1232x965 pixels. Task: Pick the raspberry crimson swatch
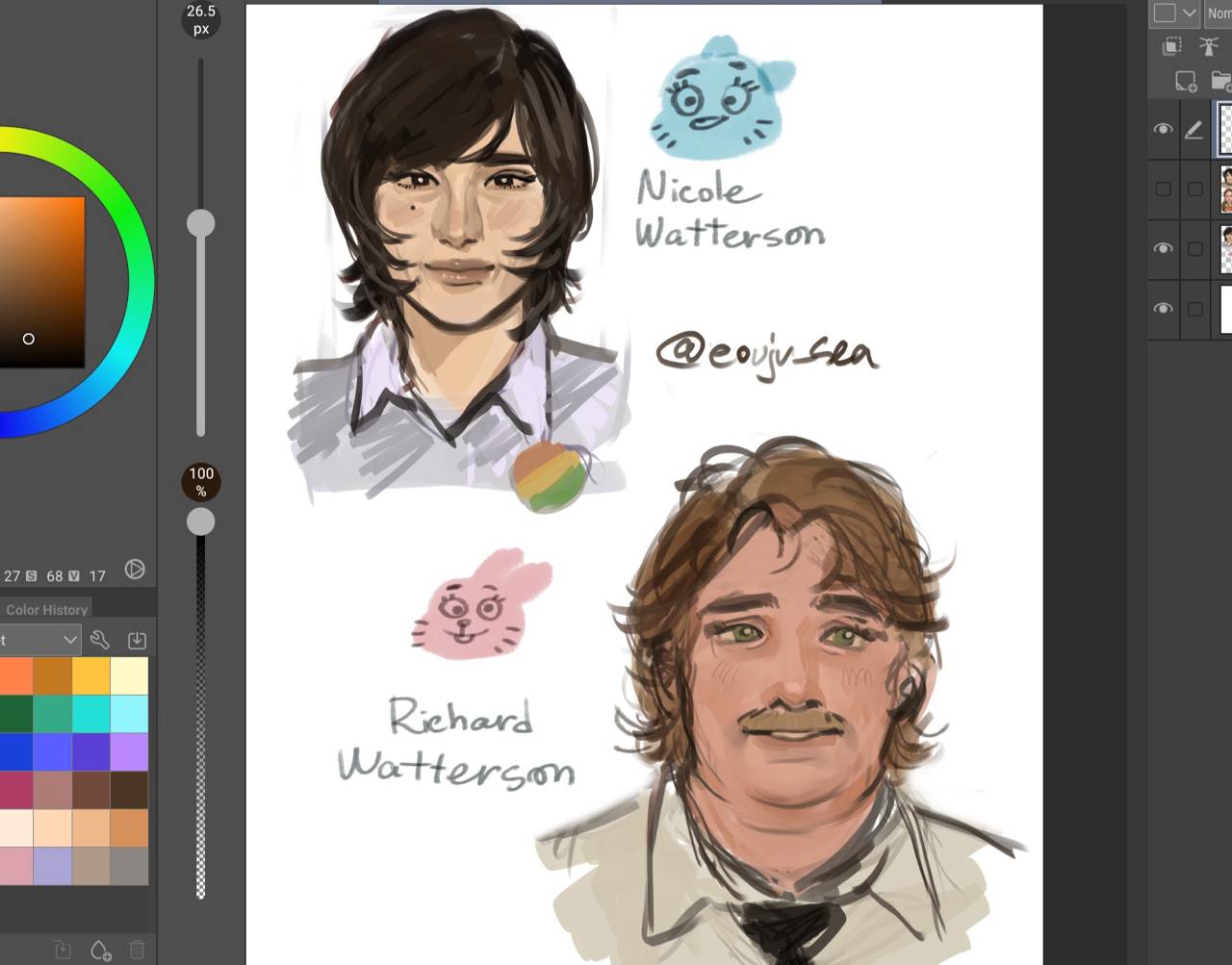(x=16, y=790)
